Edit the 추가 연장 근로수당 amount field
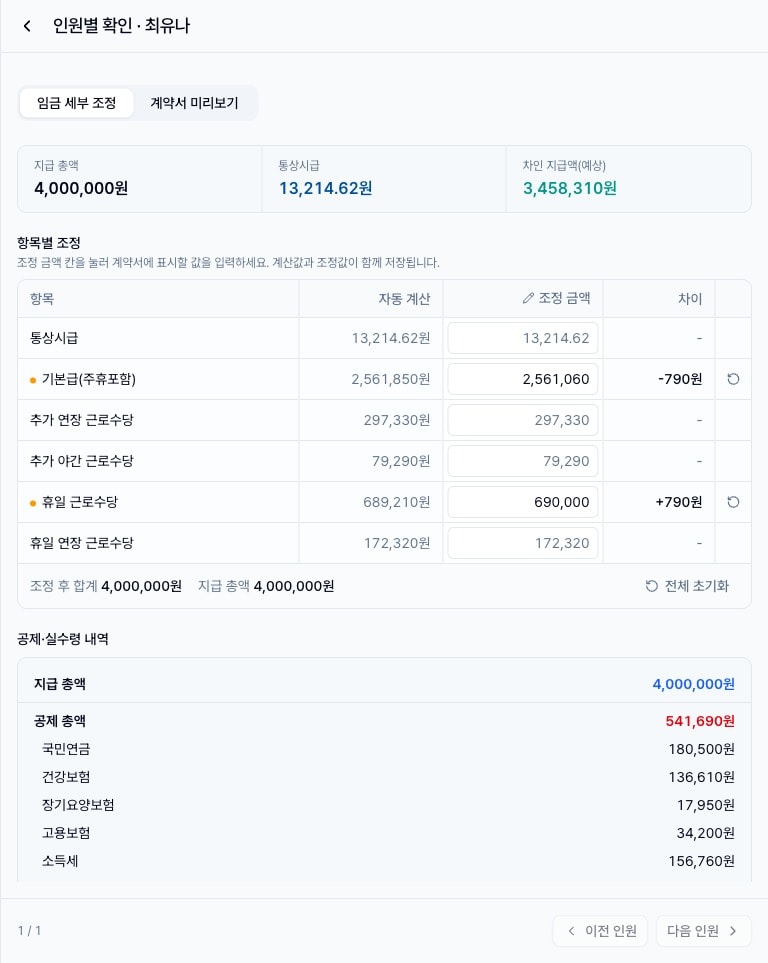 coord(523,420)
